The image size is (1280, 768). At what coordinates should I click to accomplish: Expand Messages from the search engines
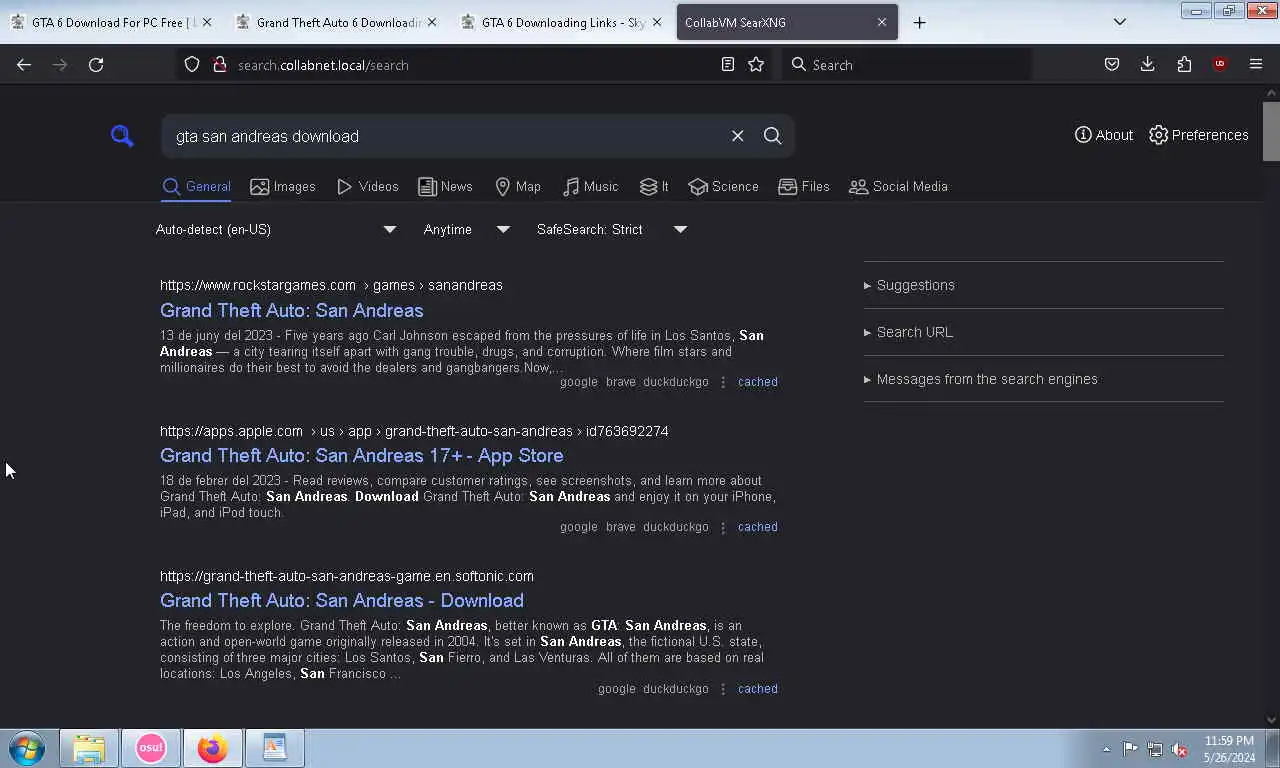tap(980, 379)
